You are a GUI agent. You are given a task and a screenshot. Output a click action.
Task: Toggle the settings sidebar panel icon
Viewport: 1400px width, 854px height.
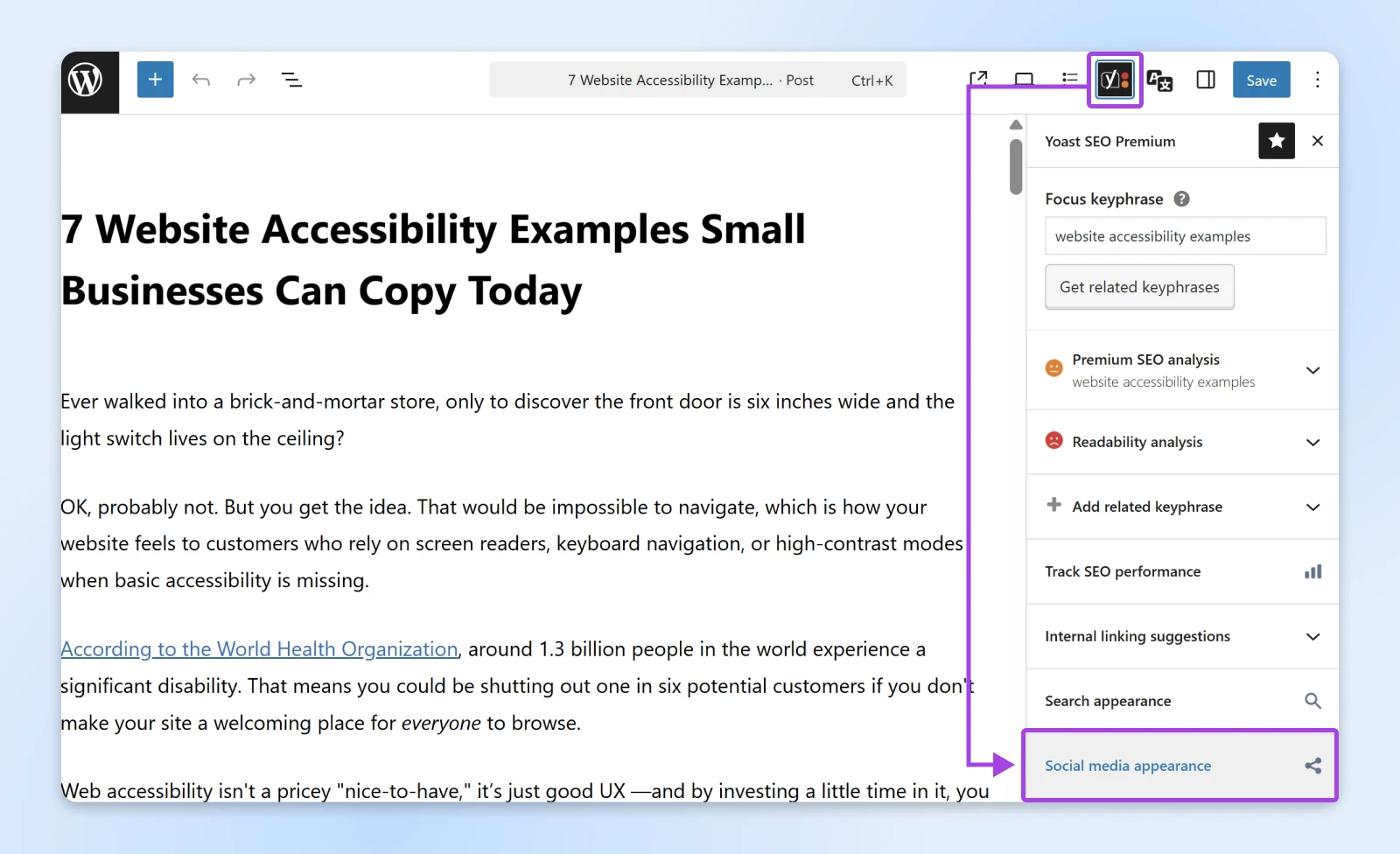click(1205, 80)
